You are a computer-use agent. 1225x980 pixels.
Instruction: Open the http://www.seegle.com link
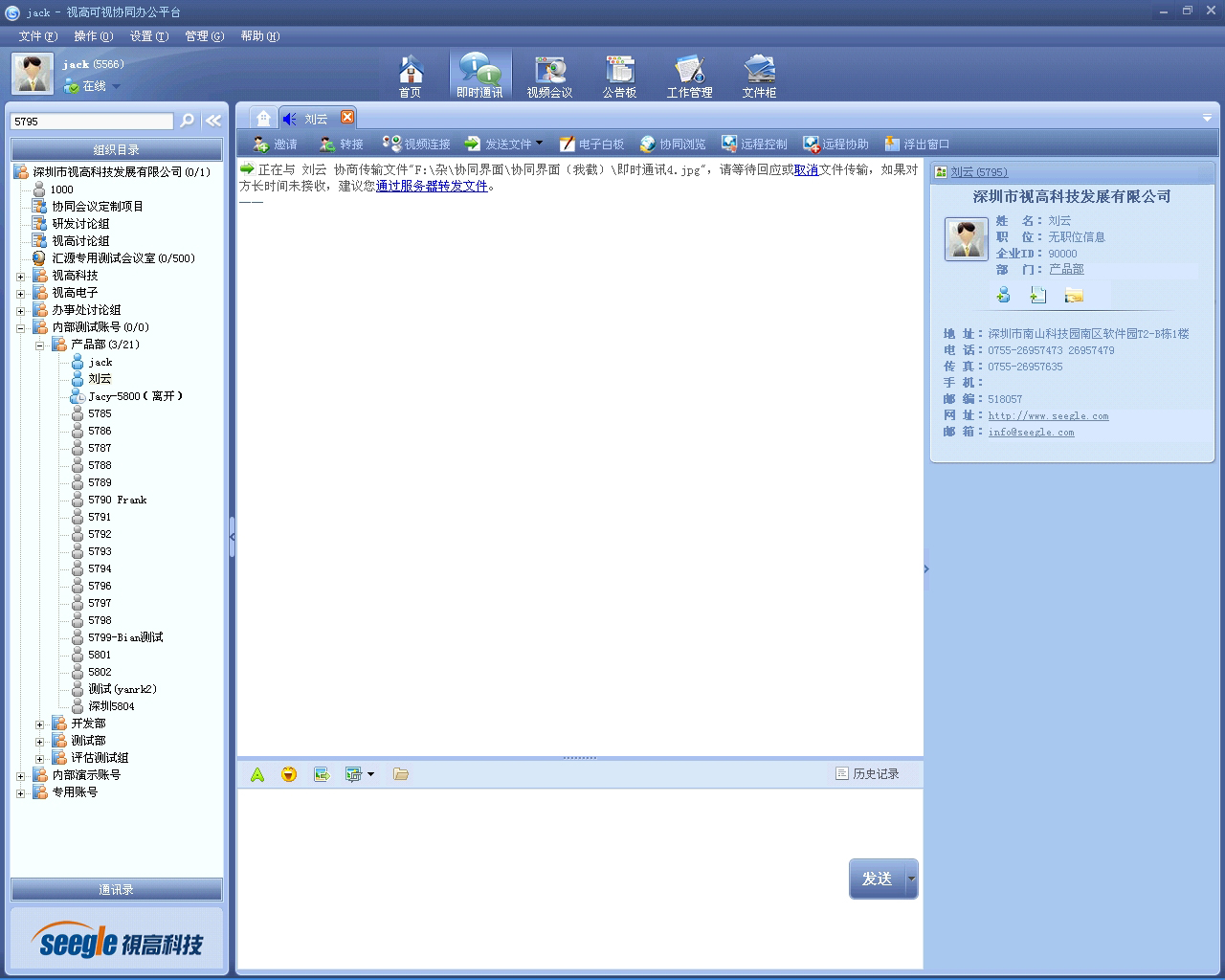pos(1048,416)
